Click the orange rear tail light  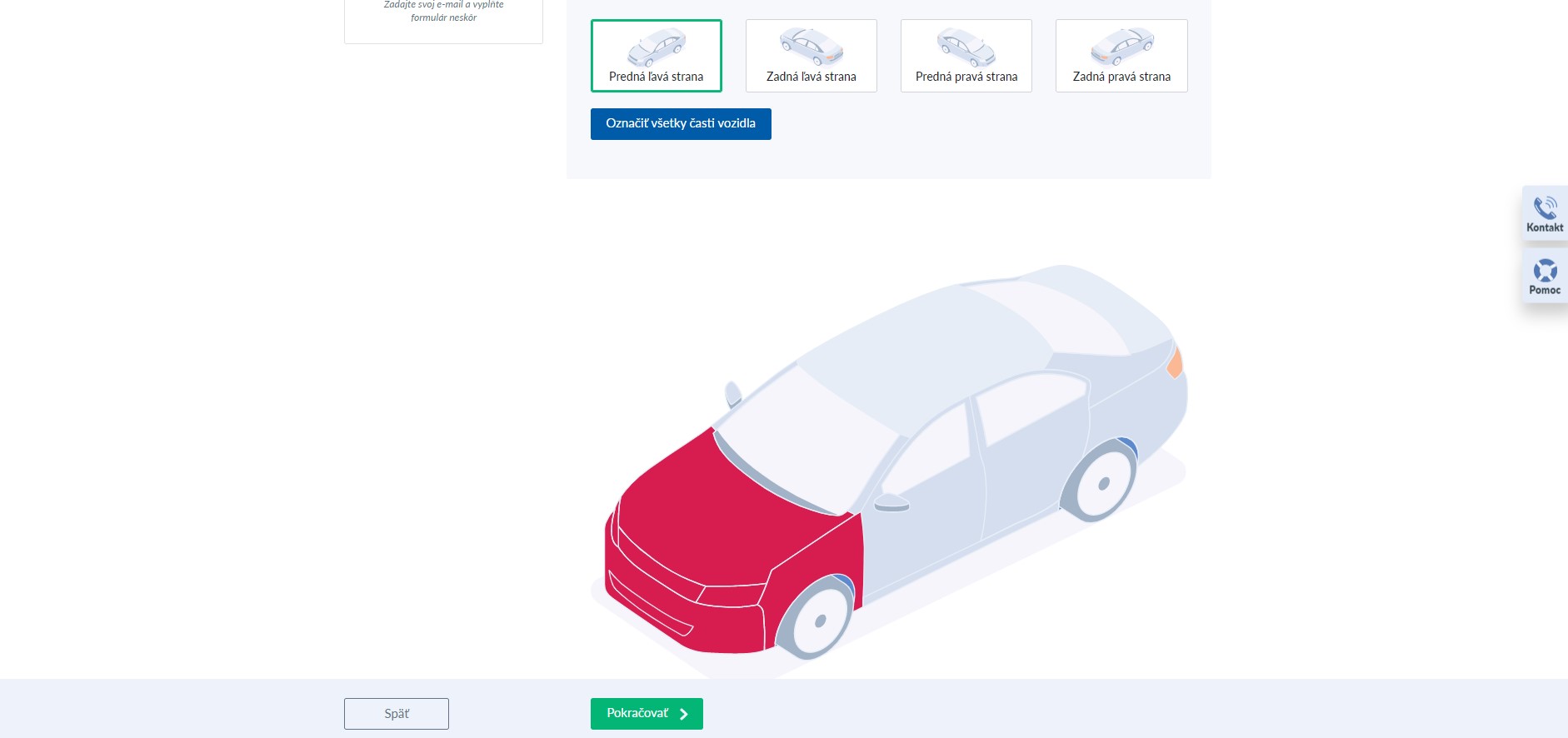coord(1175,363)
